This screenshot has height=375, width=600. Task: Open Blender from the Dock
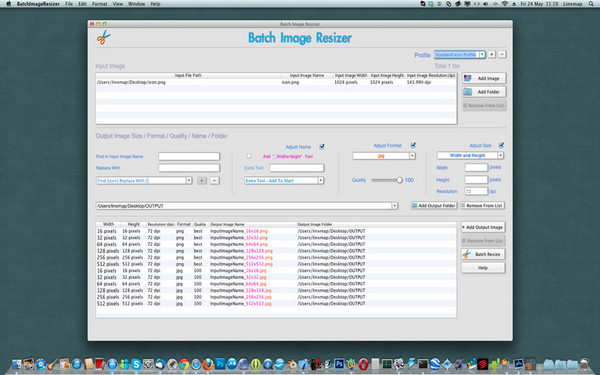point(292,364)
